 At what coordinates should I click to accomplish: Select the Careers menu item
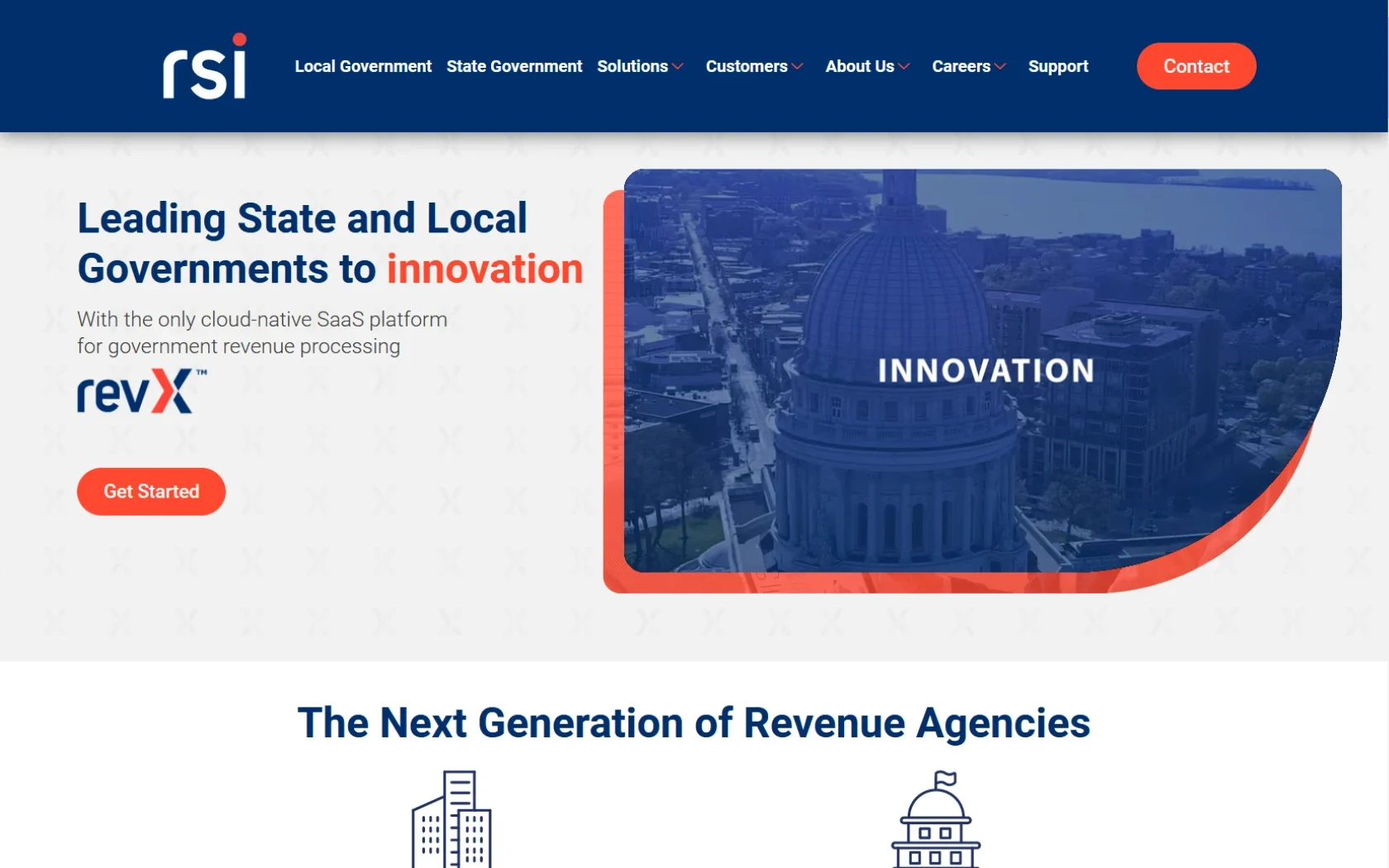coord(961,66)
